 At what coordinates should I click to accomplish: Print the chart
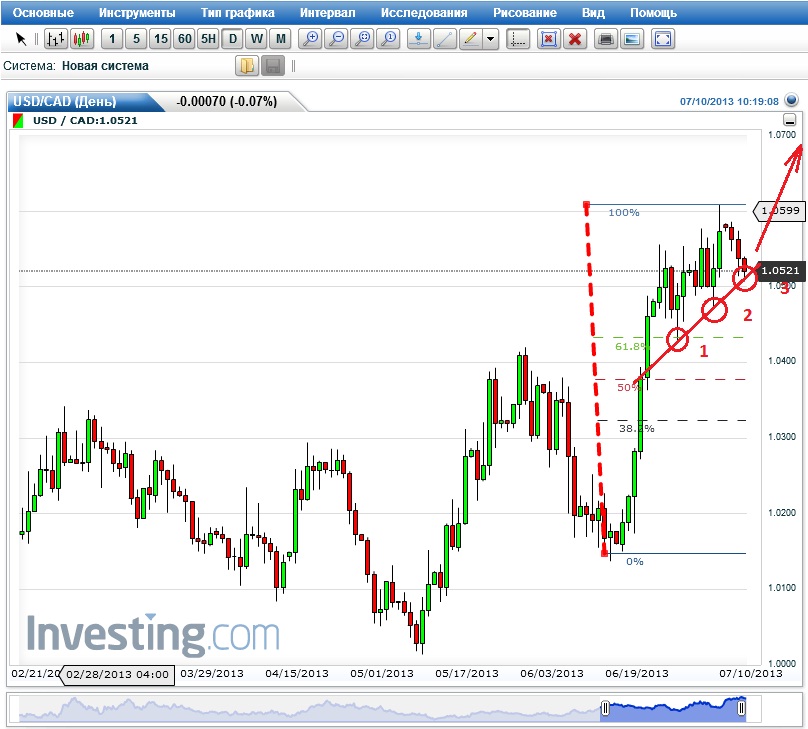[606, 39]
